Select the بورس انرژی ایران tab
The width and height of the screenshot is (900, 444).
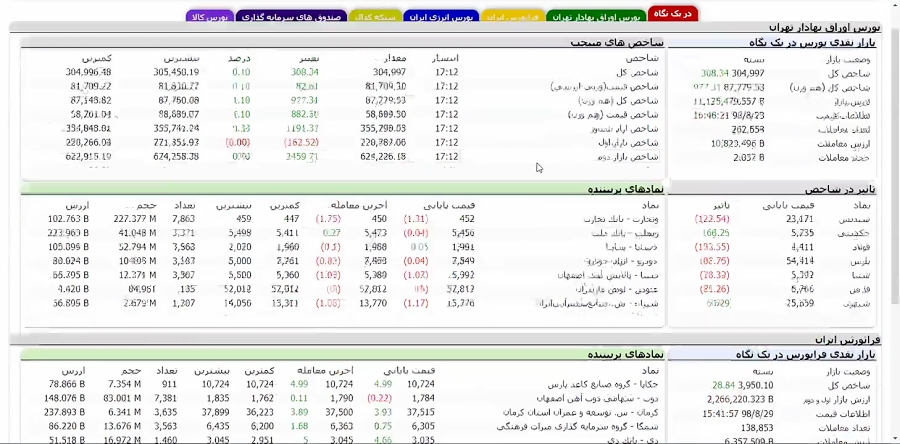coord(441,17)
